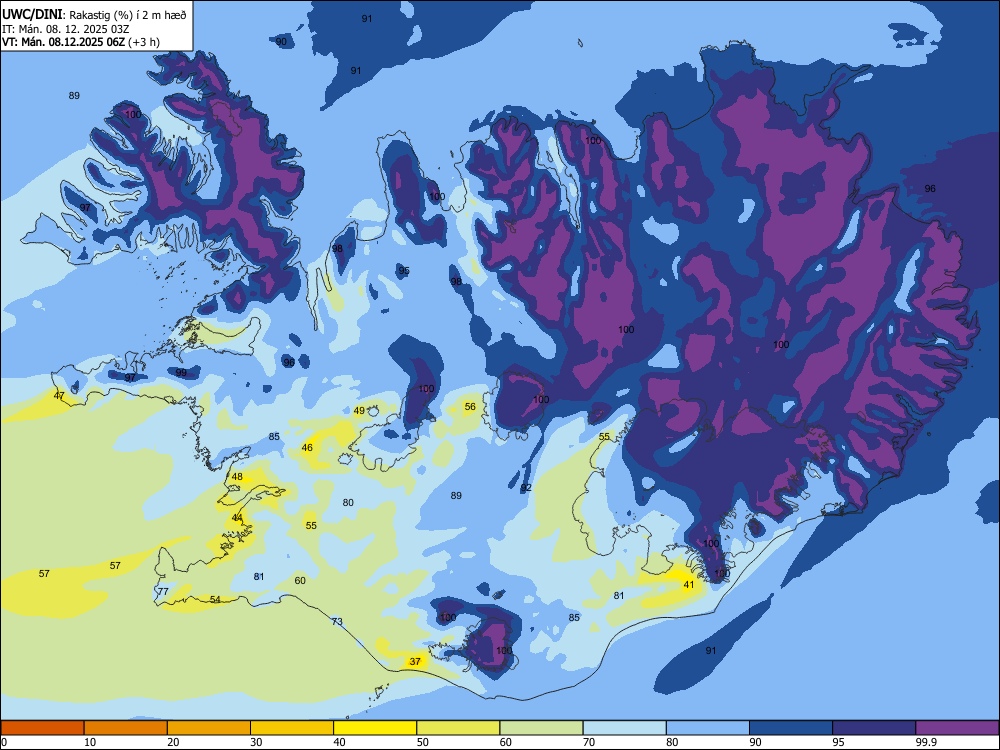
Task: Click the humidity value '41' on the map
Action: click(x=689, y=585)
